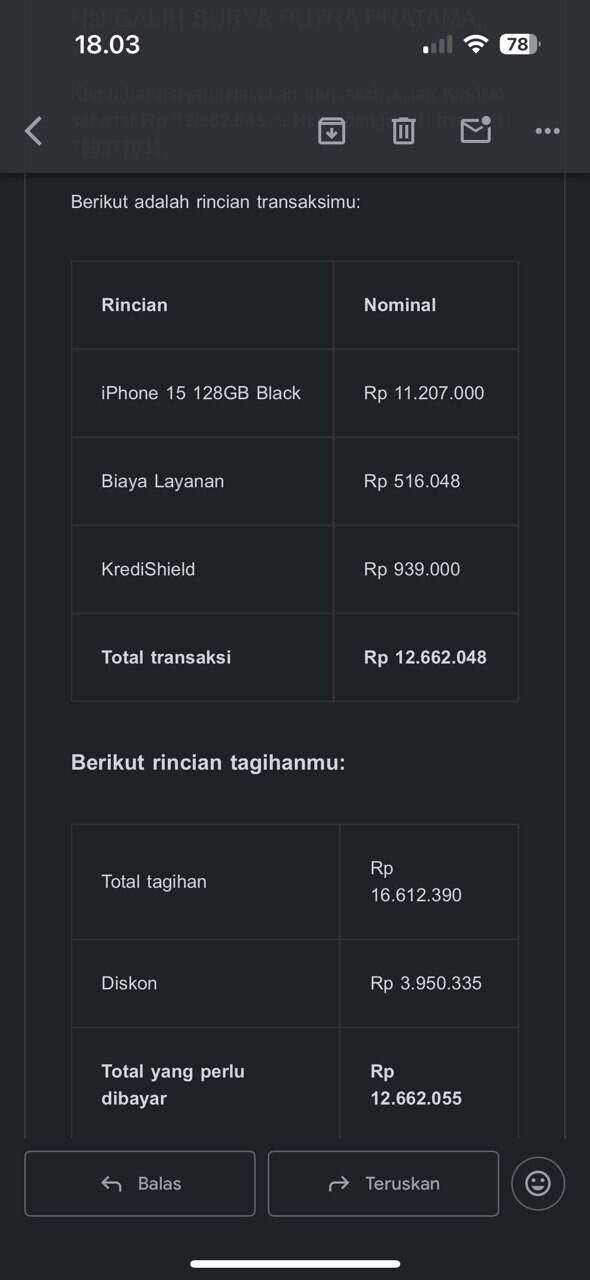Tap the Balas reply button
This screenshot has height=1280, width=590.
click(x=140, y=1184)
